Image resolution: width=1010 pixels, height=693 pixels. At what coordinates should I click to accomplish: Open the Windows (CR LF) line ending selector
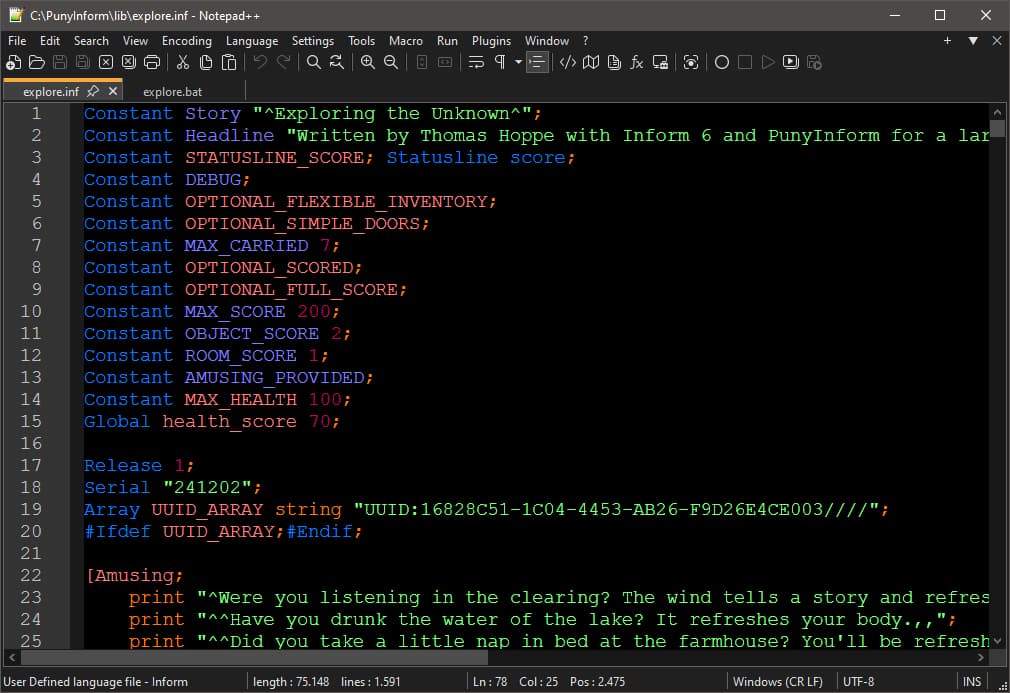click(777, 682)
